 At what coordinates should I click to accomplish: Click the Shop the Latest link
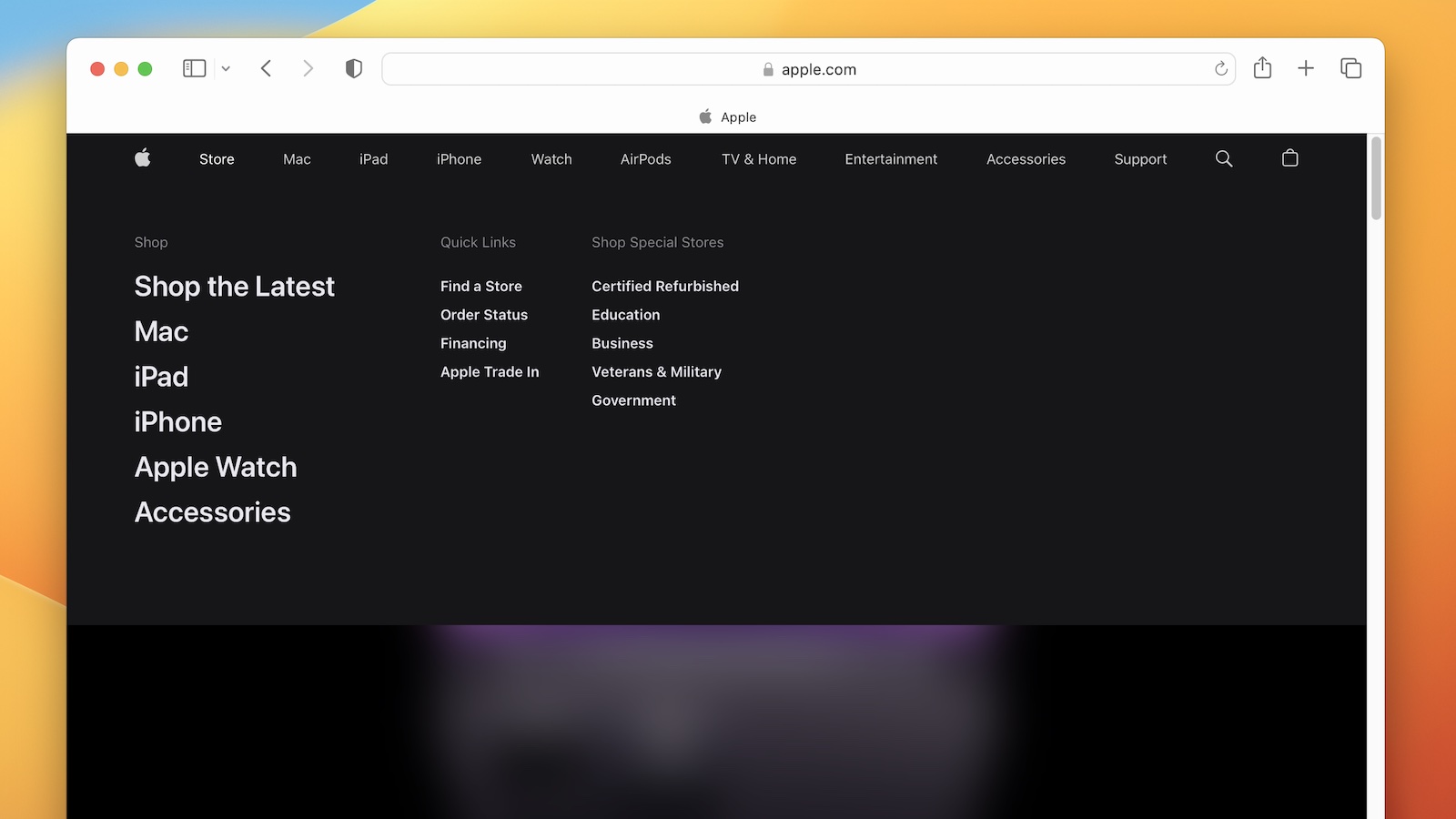coord(235,286)
